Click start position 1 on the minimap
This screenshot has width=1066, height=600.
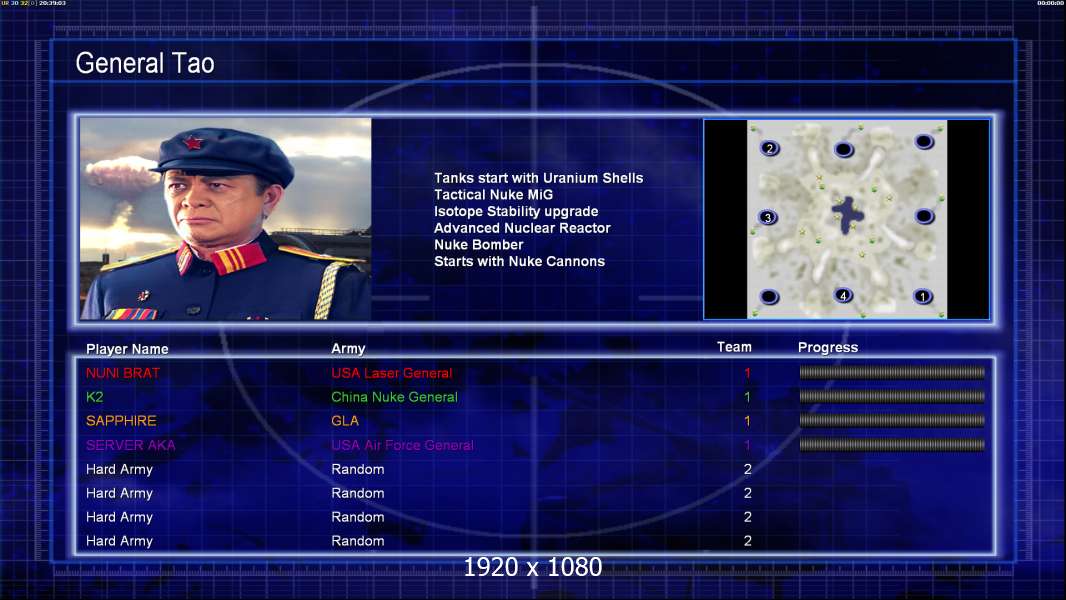[923, 296]
